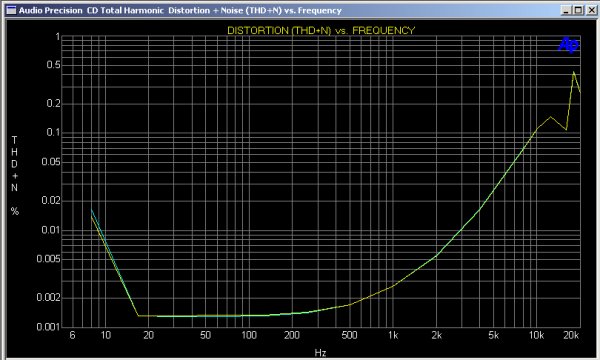600x360 pixels.
Task: Minimize the Audio Precision graph window
Action: click(x=567, y=10)
